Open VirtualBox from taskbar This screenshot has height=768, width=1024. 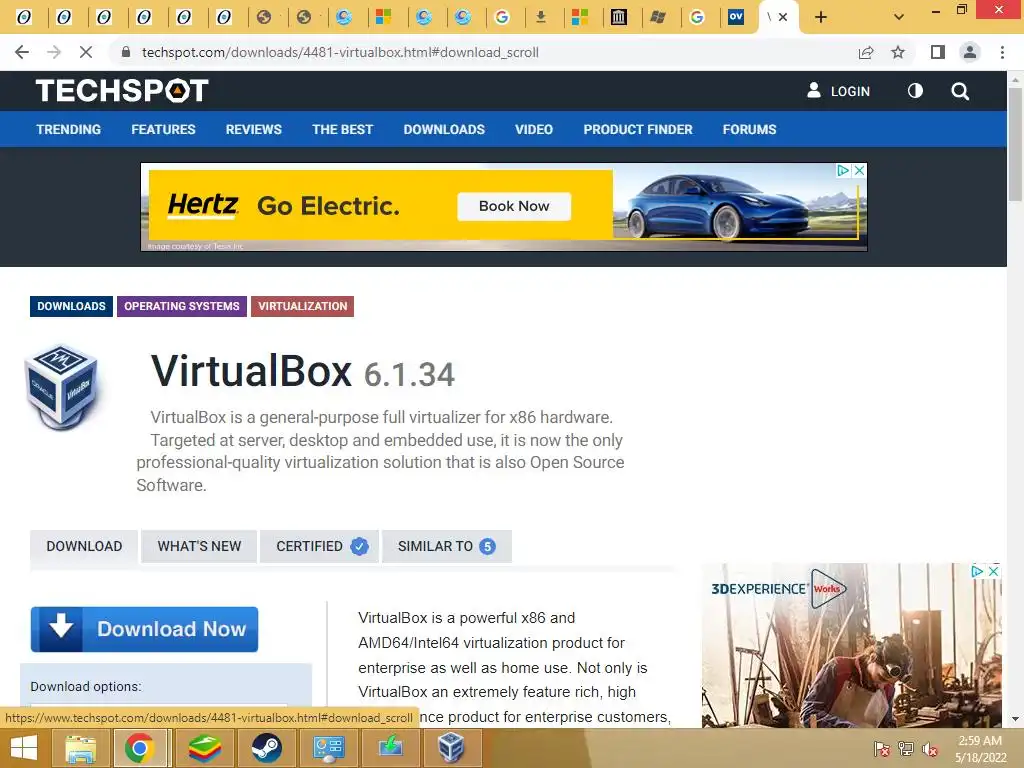click(x=451, y=748)
